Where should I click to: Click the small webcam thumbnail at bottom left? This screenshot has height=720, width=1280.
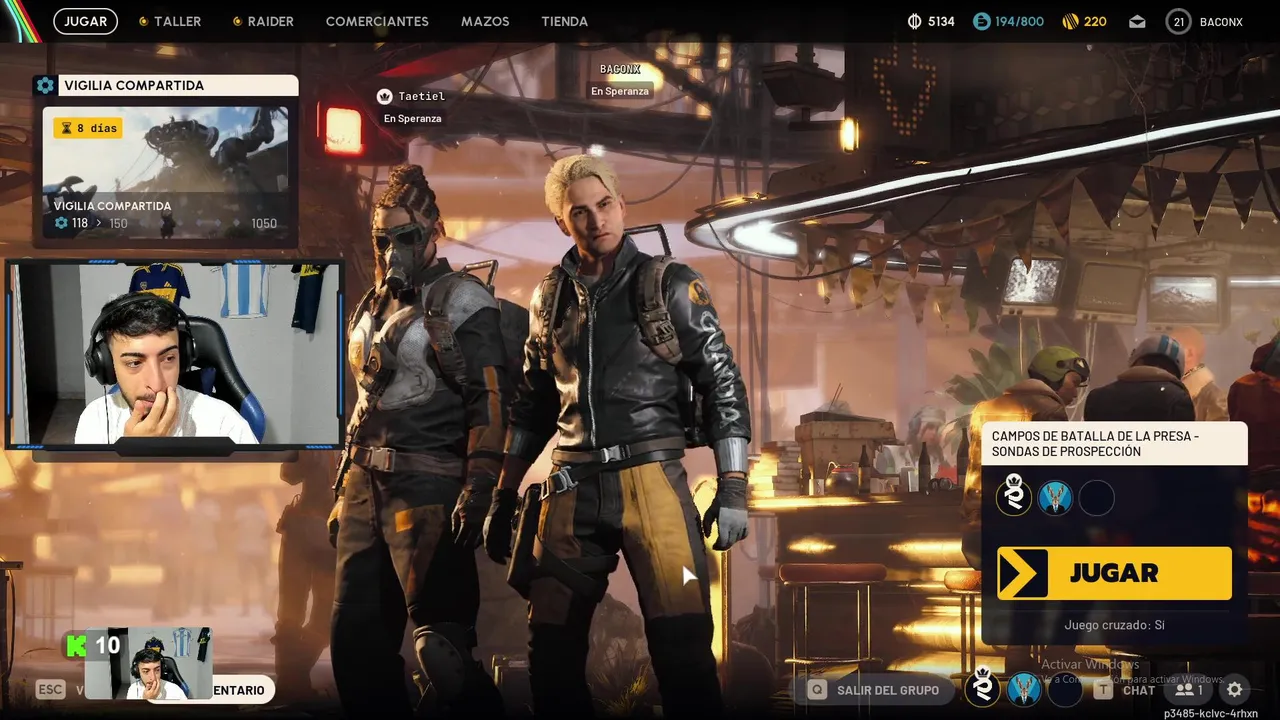click(x=148, y=663)
